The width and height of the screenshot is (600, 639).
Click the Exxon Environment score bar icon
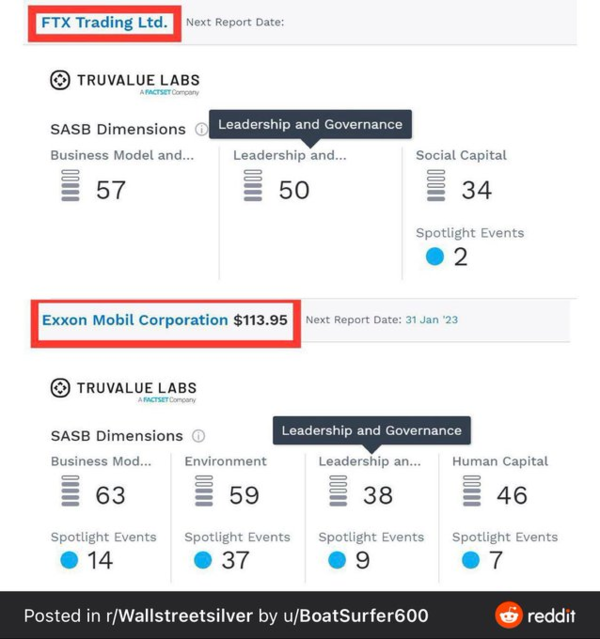click(x=204, y=493)
